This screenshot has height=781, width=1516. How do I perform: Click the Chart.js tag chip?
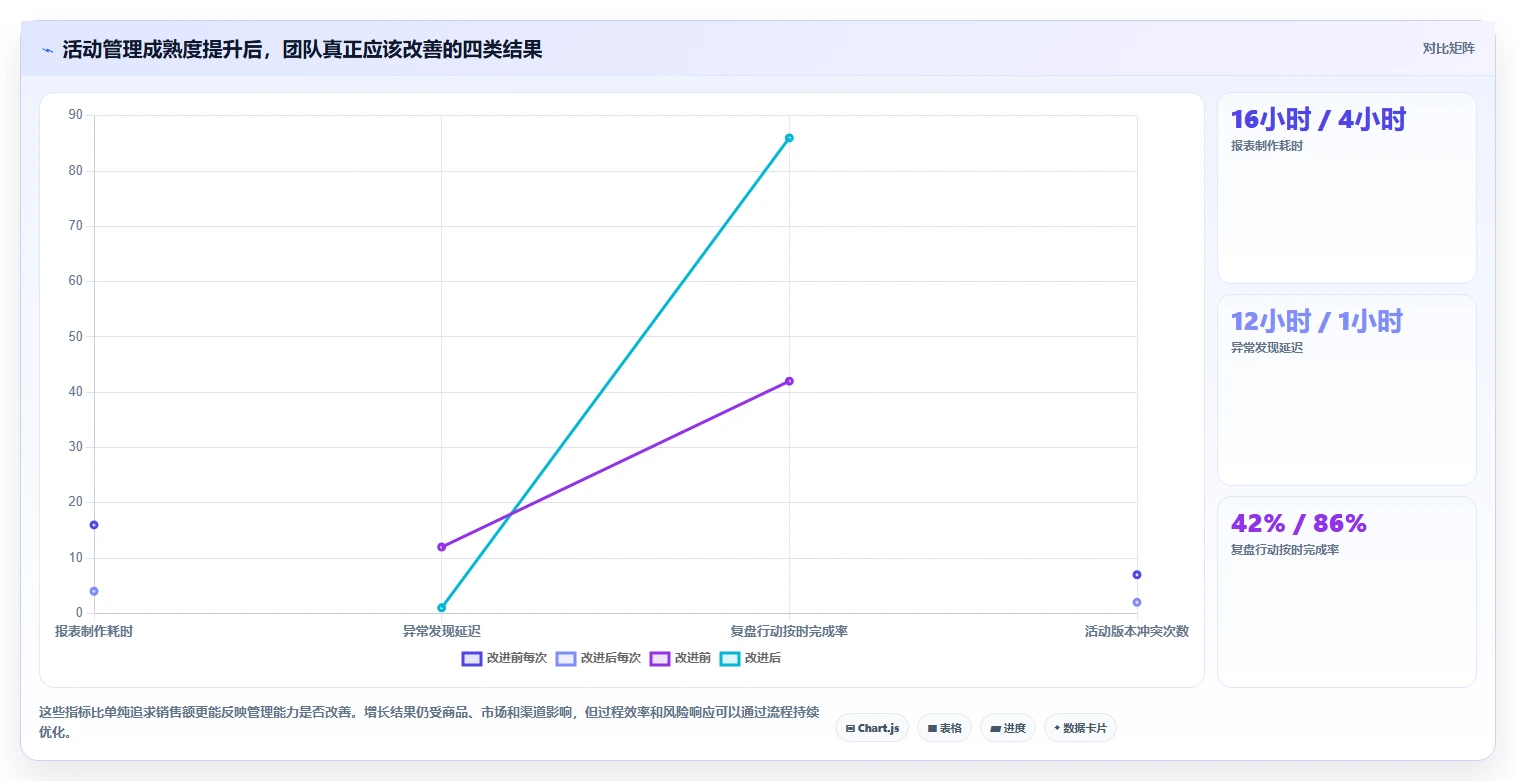(x=872, y=728)
